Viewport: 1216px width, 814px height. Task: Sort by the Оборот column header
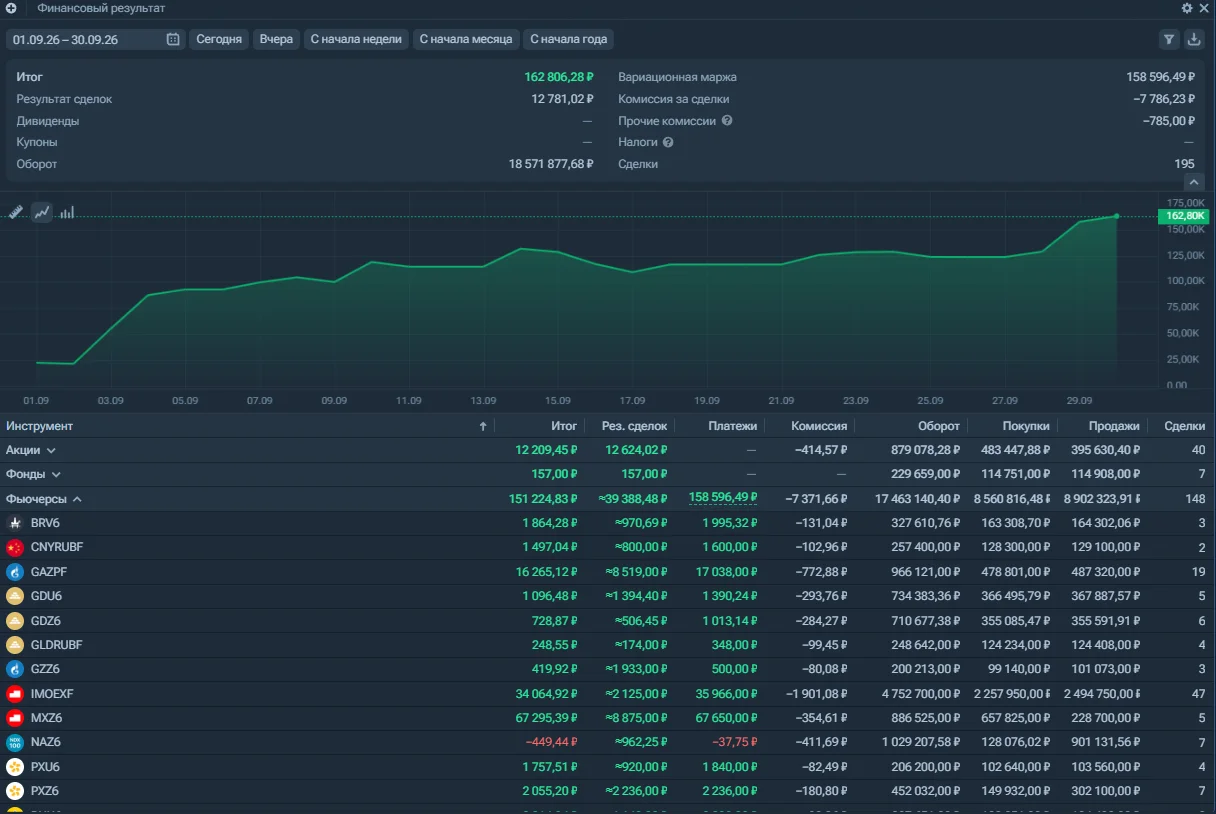coord(939,426)
